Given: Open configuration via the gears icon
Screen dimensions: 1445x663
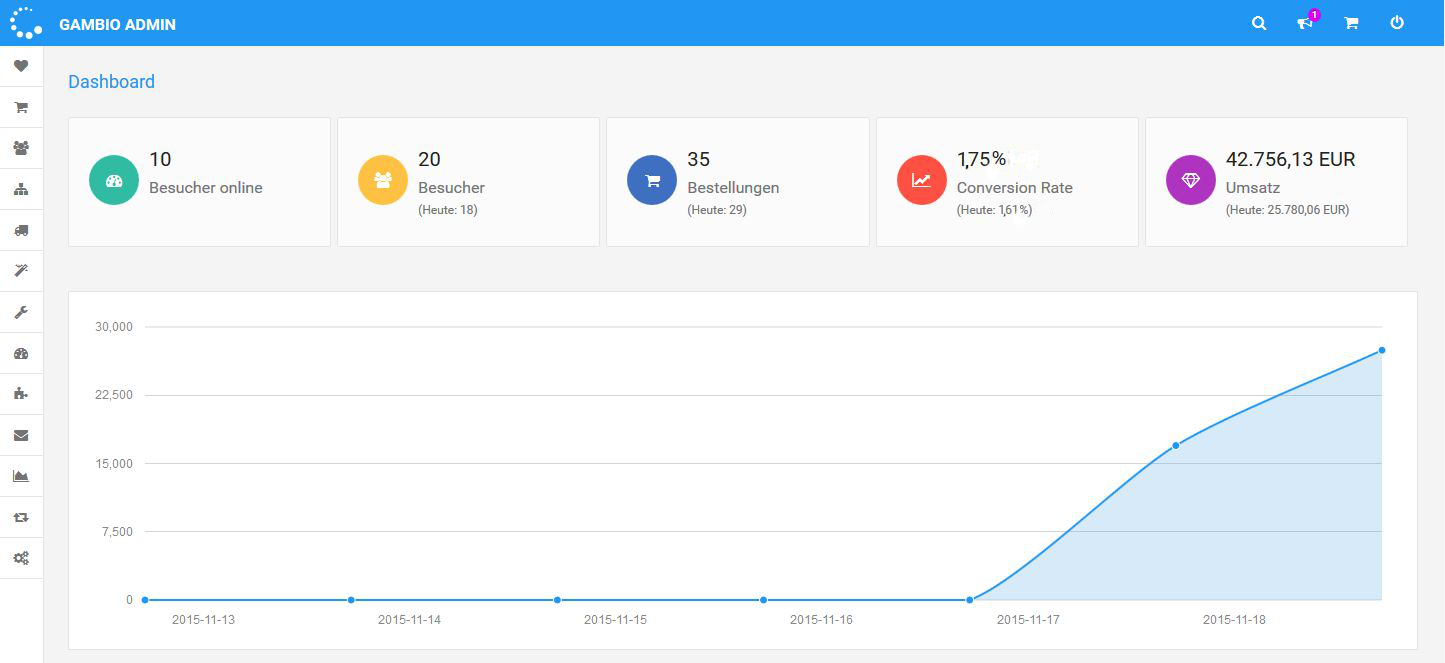Looking at the screenshot, I should pos(21,558).
